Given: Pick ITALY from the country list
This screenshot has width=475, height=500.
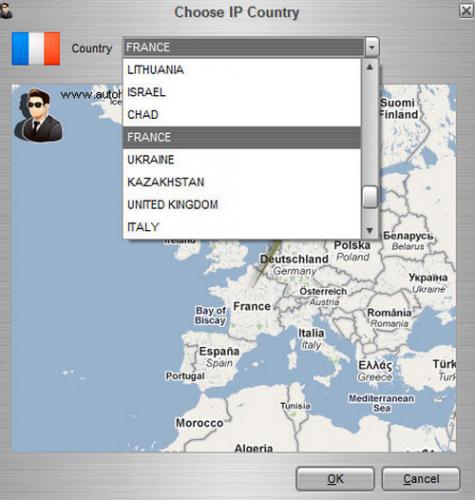Looking at the screenshot, I should [x=242, y=227].
